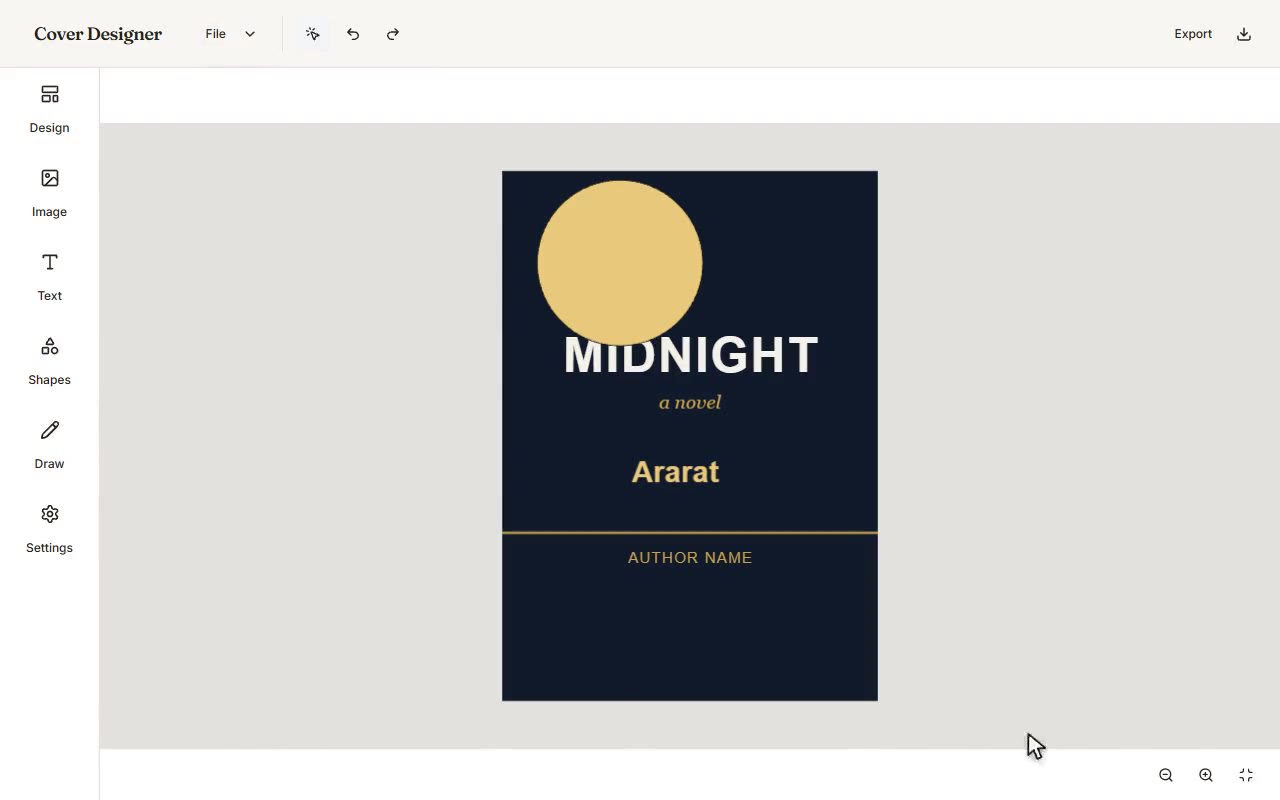Select the 'a novel' subtitle text
This screenshot has width=1280, height=800.
pos(690,402)
